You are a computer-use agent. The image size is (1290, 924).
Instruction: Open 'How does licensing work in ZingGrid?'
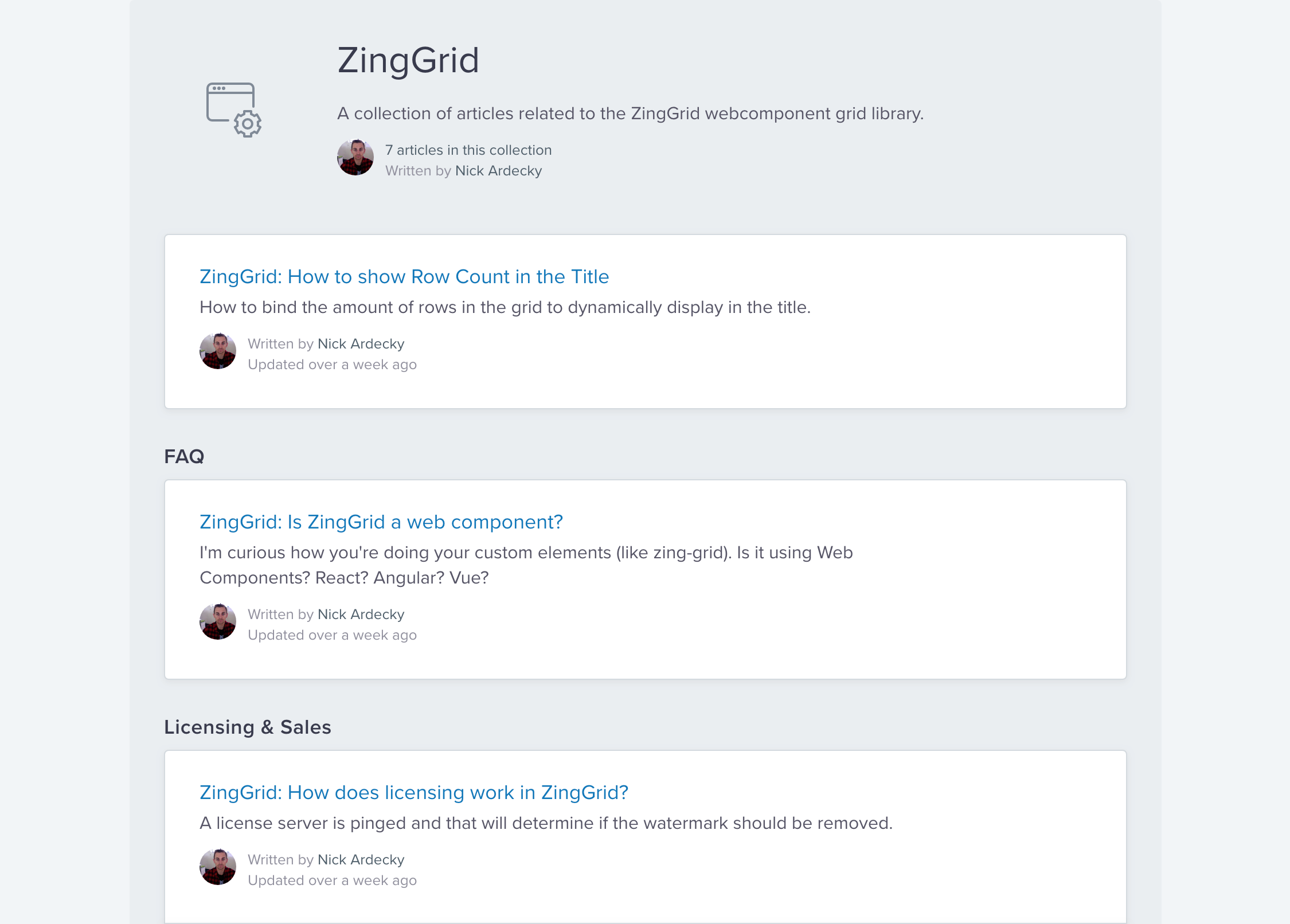[413, 793]
